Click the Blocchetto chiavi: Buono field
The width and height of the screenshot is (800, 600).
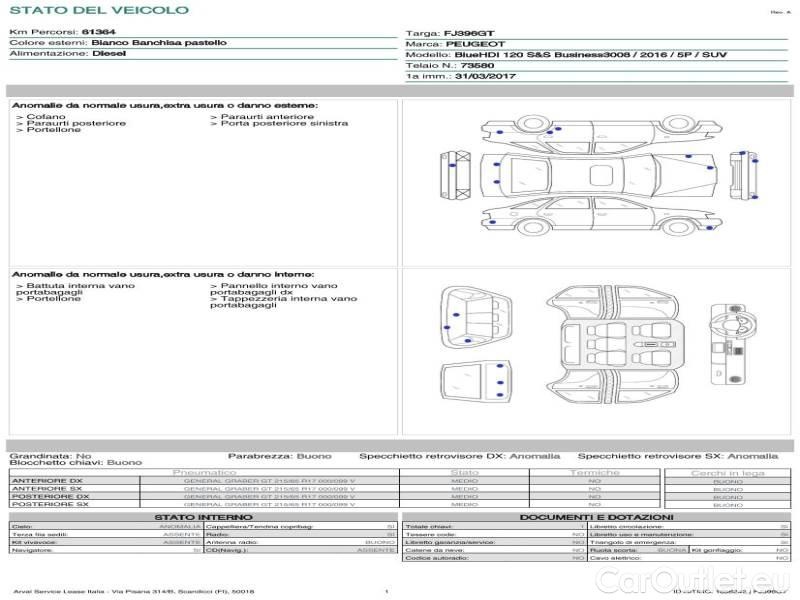pyautogui.click(x=76, y=463)
